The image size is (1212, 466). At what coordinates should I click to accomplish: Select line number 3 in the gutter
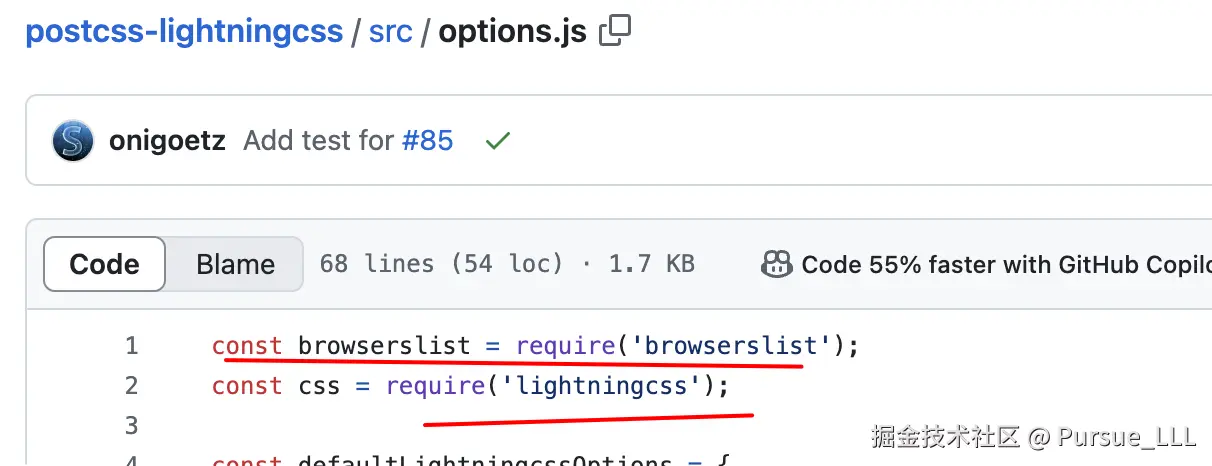[131, 426]
